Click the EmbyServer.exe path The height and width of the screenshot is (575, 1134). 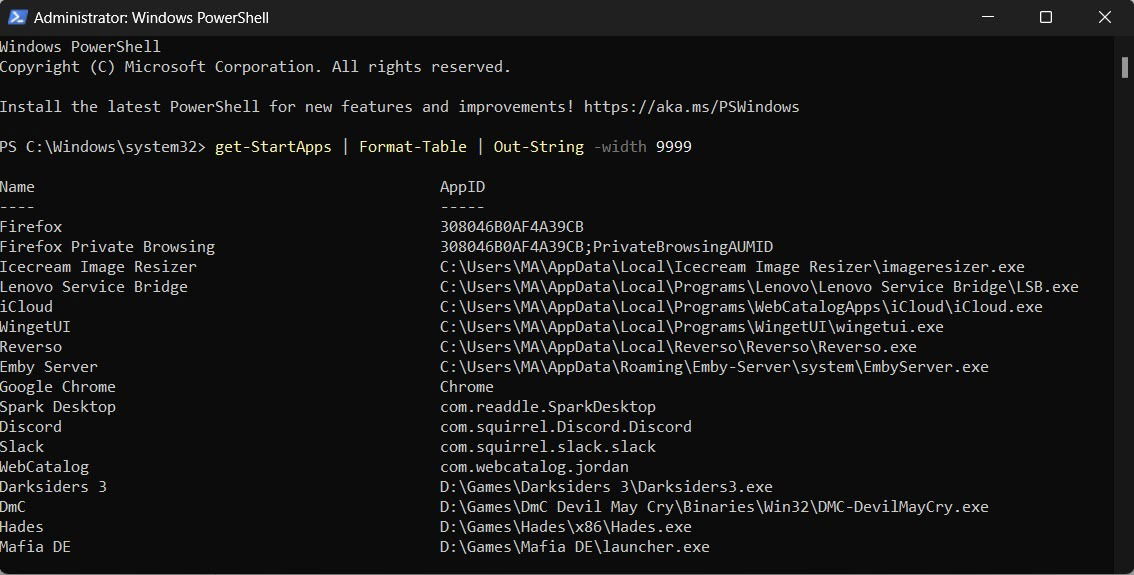click(715, 367)
